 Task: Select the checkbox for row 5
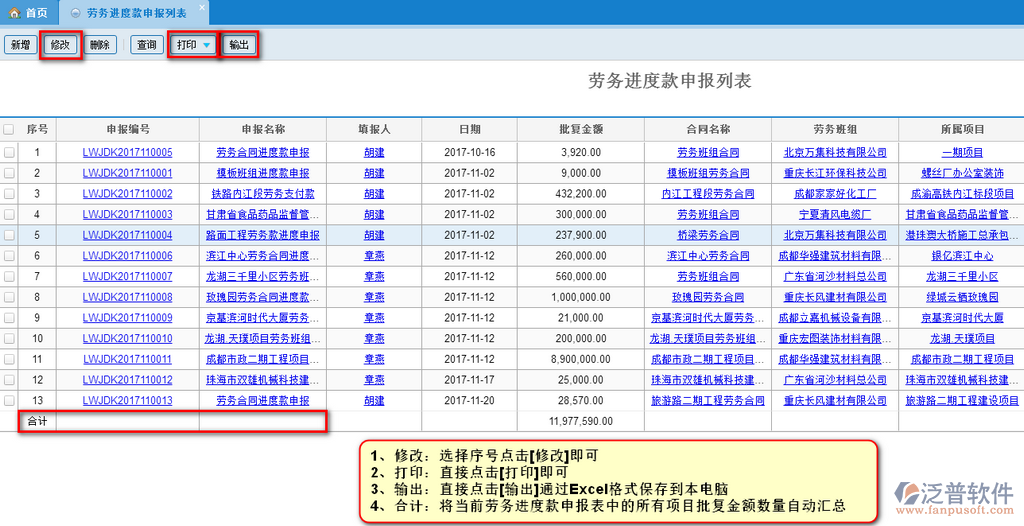(9, 235)
